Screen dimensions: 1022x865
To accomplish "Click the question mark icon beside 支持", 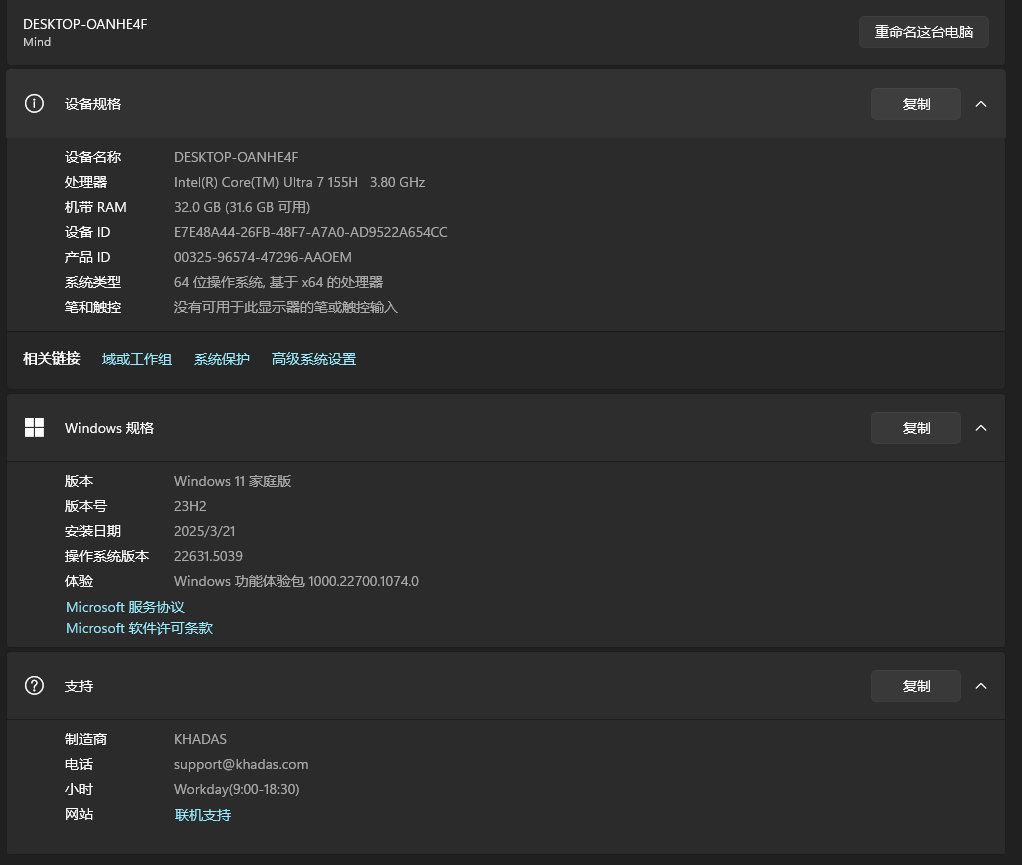I will [x=34, y=686].
